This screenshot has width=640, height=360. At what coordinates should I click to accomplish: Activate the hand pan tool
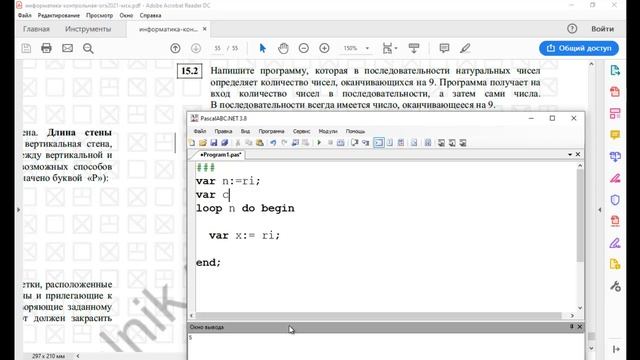pos(283,48)
